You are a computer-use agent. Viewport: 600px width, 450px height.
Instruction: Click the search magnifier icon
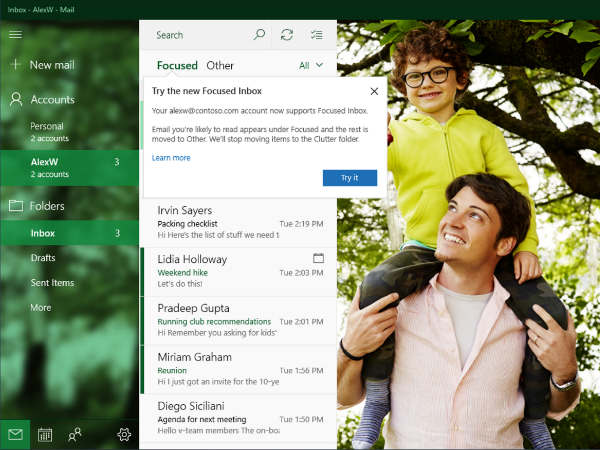pyautogui.click(x=259, y=35)
